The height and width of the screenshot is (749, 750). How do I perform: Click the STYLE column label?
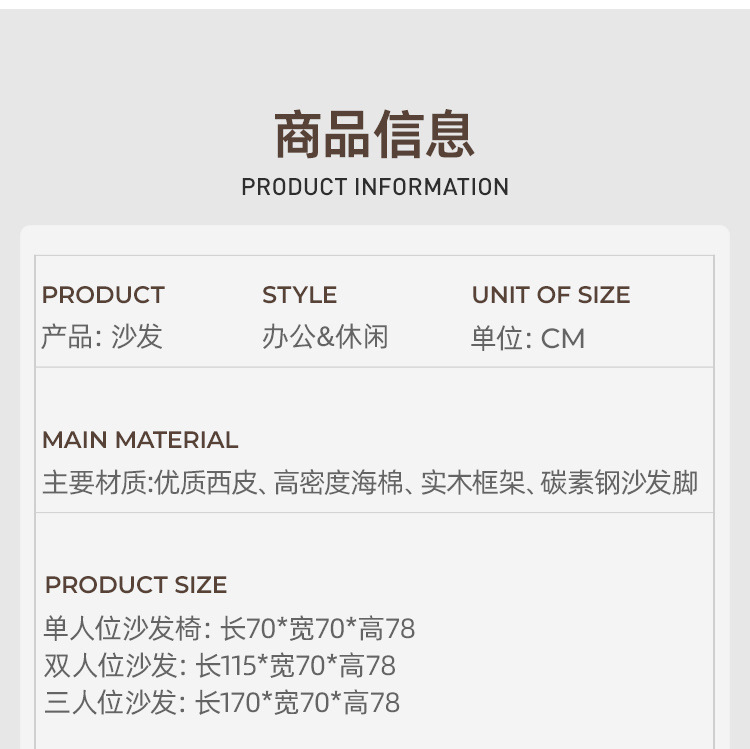pyautogui.click(x=299, y=295)
